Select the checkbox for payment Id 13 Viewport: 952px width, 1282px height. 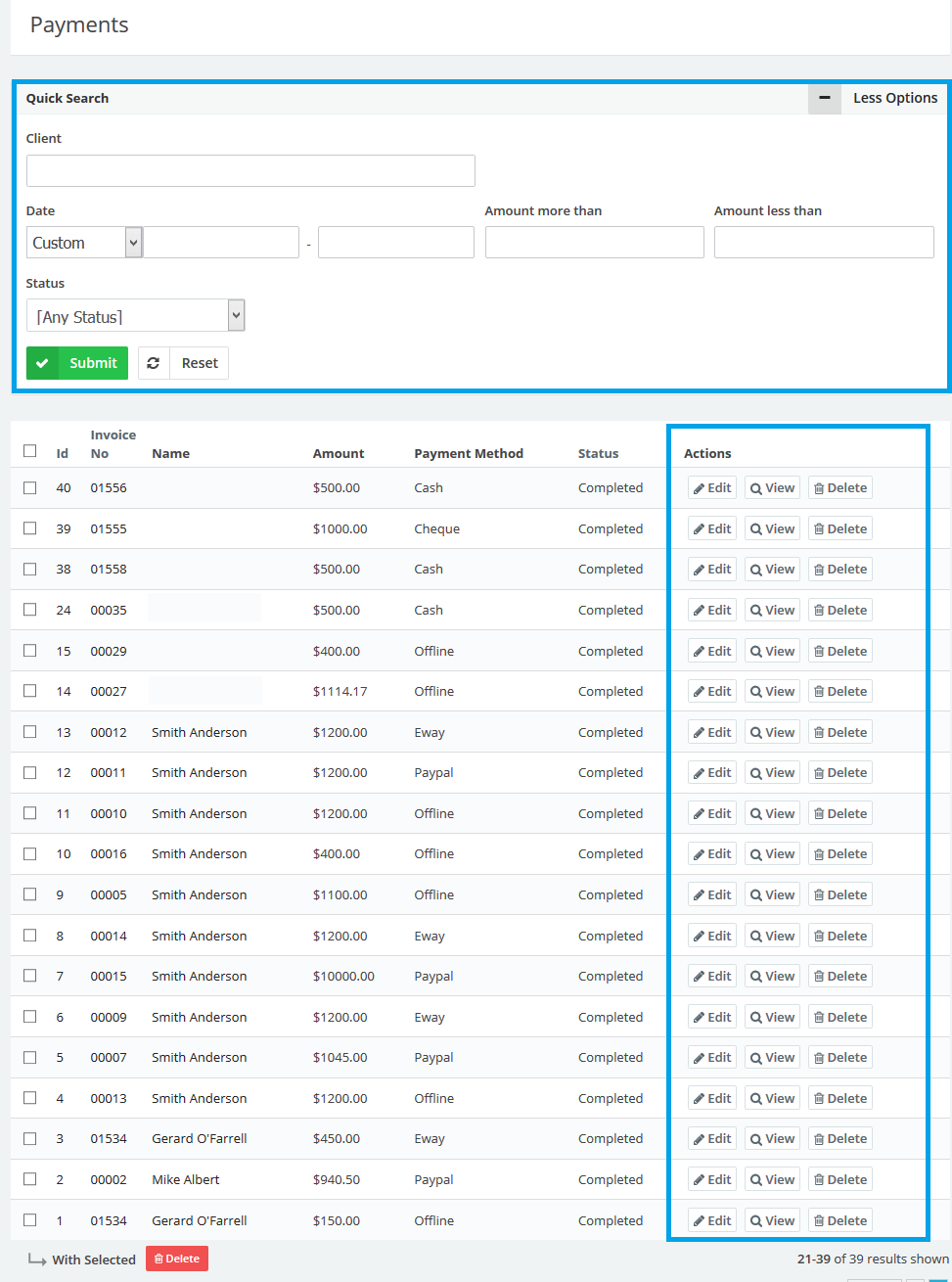pos(30,732)
